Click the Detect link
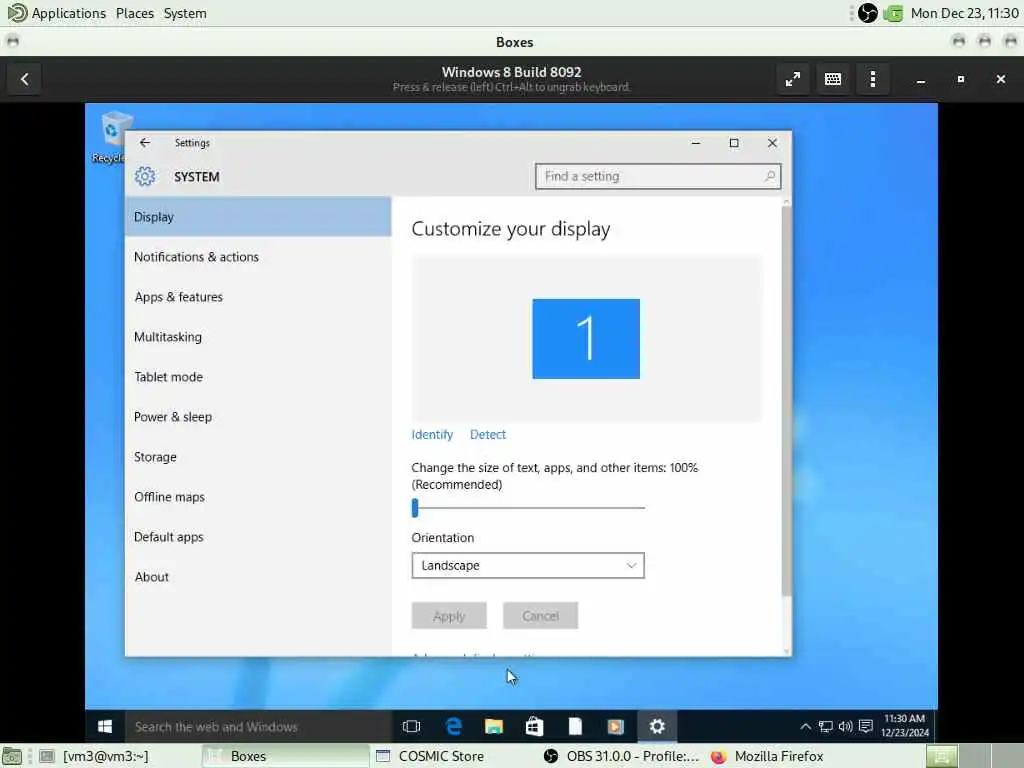The width and height of the screenshot is (1024, 768). tap(488, 435)
